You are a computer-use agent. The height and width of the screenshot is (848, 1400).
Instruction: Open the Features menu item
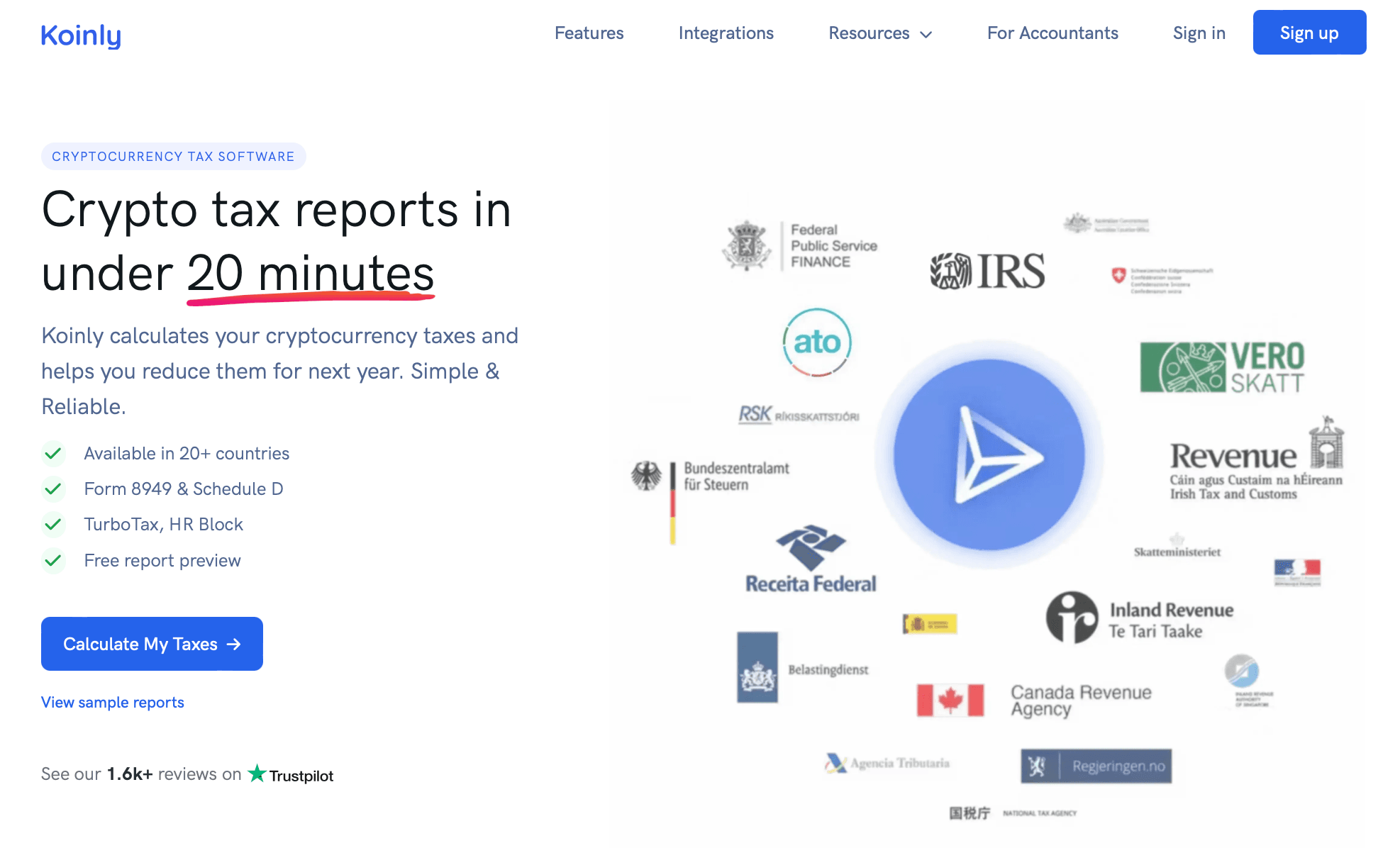pos(589,33)
